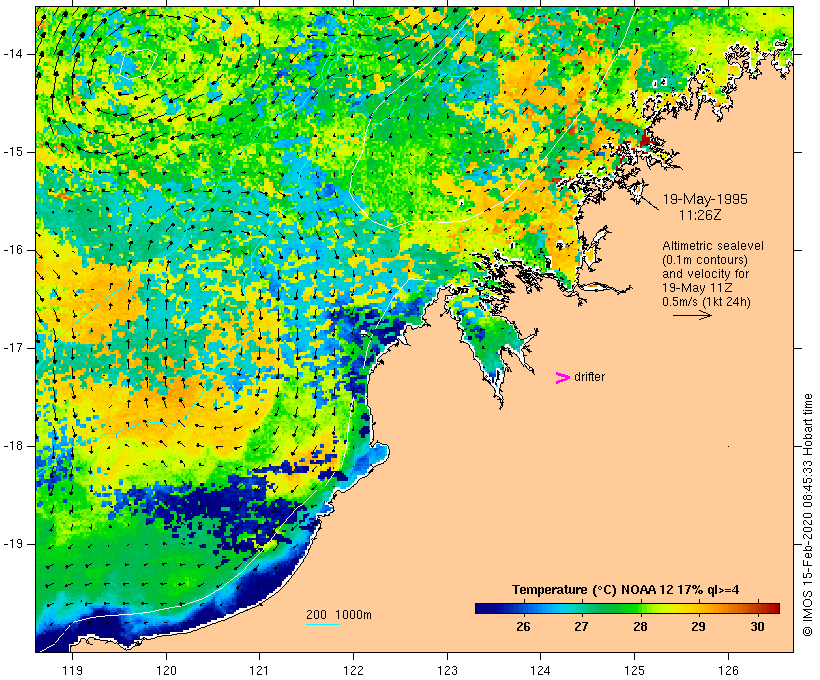The width and height of the screenshot is (820, 680).
Task: Click longitude axis label 122
Action: tap(354, 670)
